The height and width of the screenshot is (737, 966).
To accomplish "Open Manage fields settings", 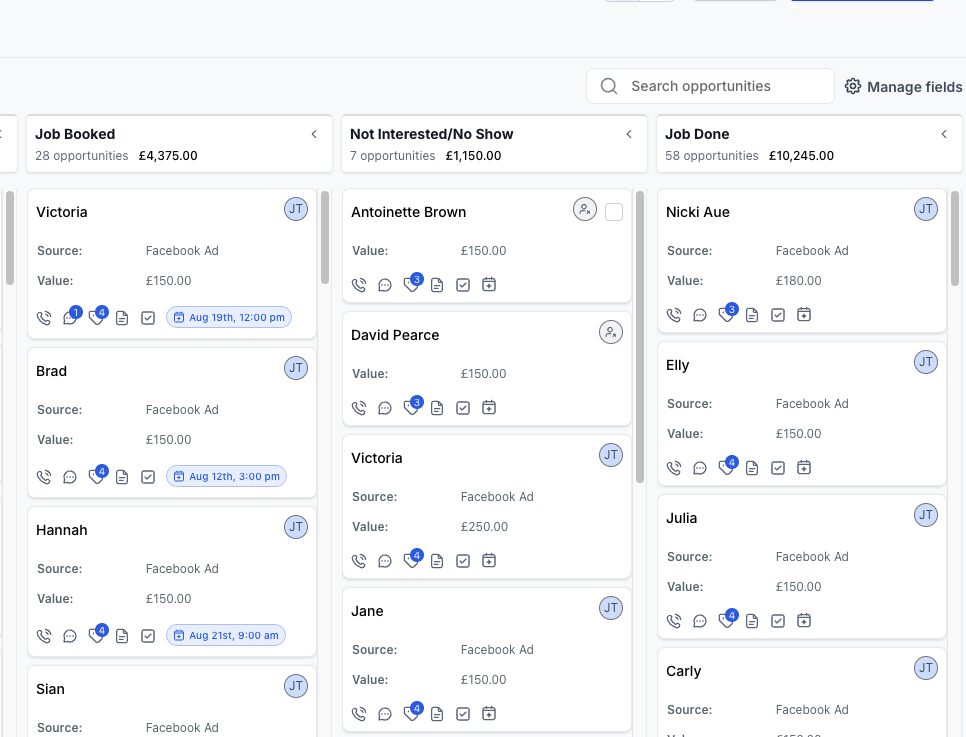I will pos(903,87).
